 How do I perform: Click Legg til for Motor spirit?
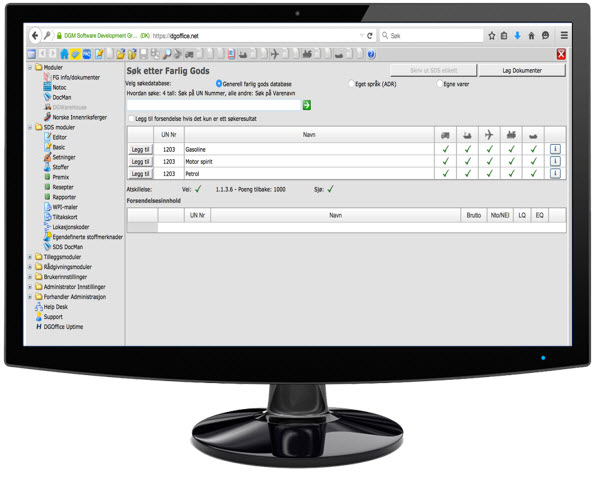(141, 161)
